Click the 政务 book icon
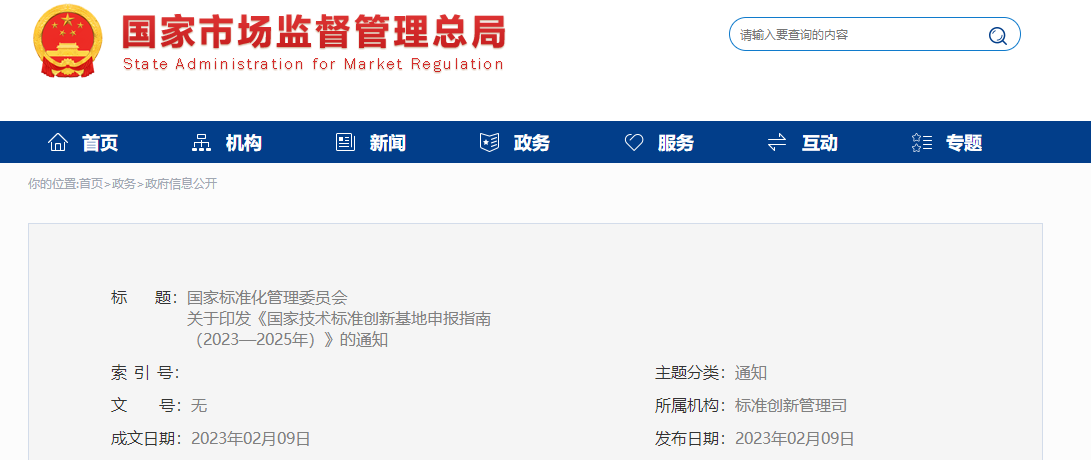Screen dimensions: 1091x460 pyautogui.click(x=489, y=143)
